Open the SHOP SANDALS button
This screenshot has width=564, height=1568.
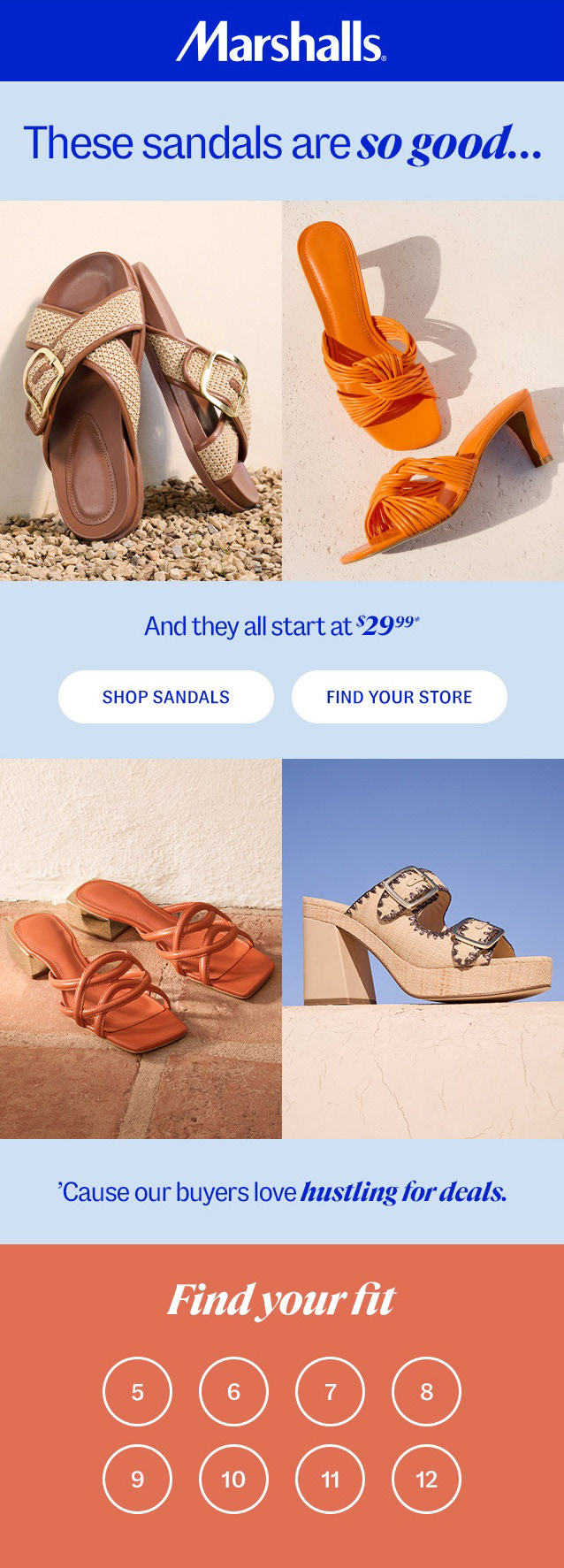[x=166, y=697]
